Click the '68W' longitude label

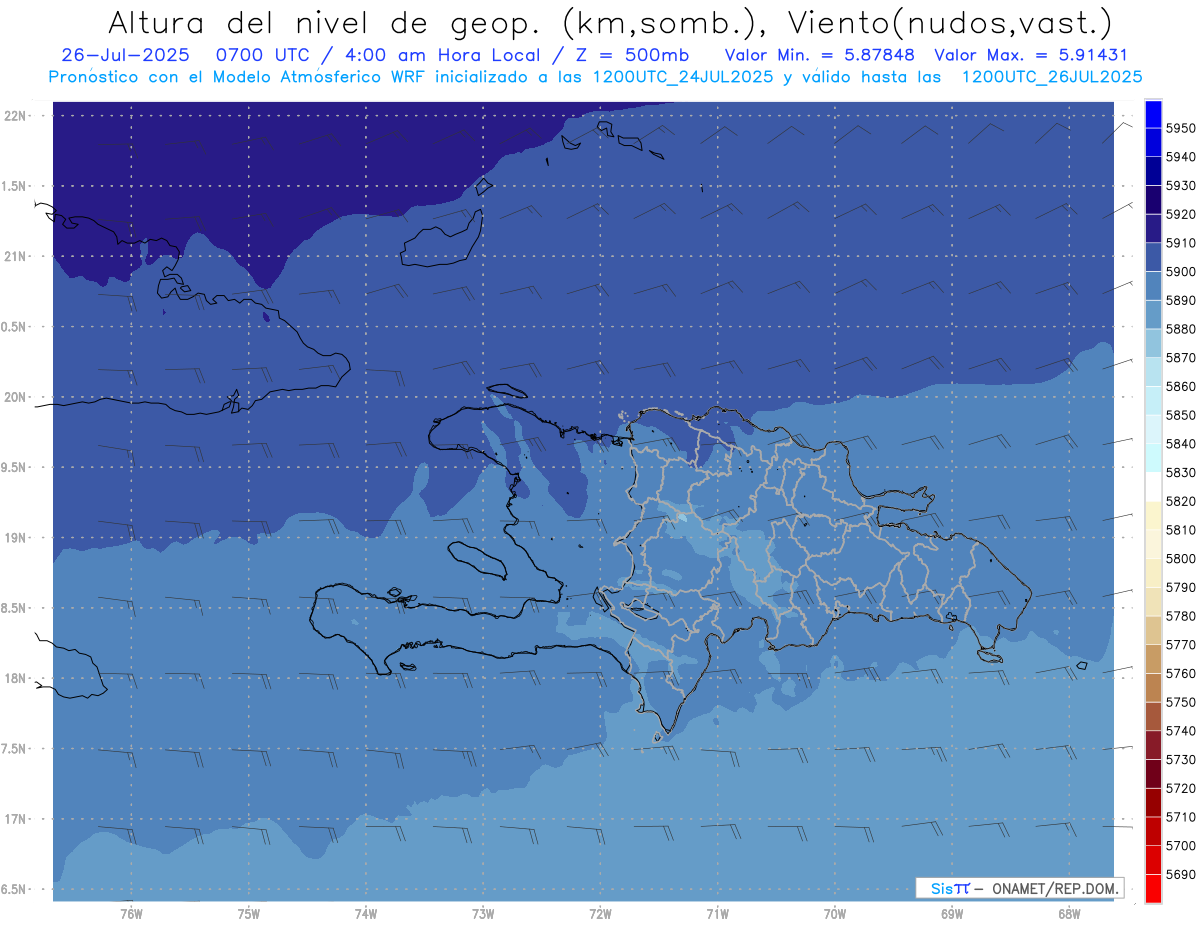pyautogui.click(x=1069, y=914)
